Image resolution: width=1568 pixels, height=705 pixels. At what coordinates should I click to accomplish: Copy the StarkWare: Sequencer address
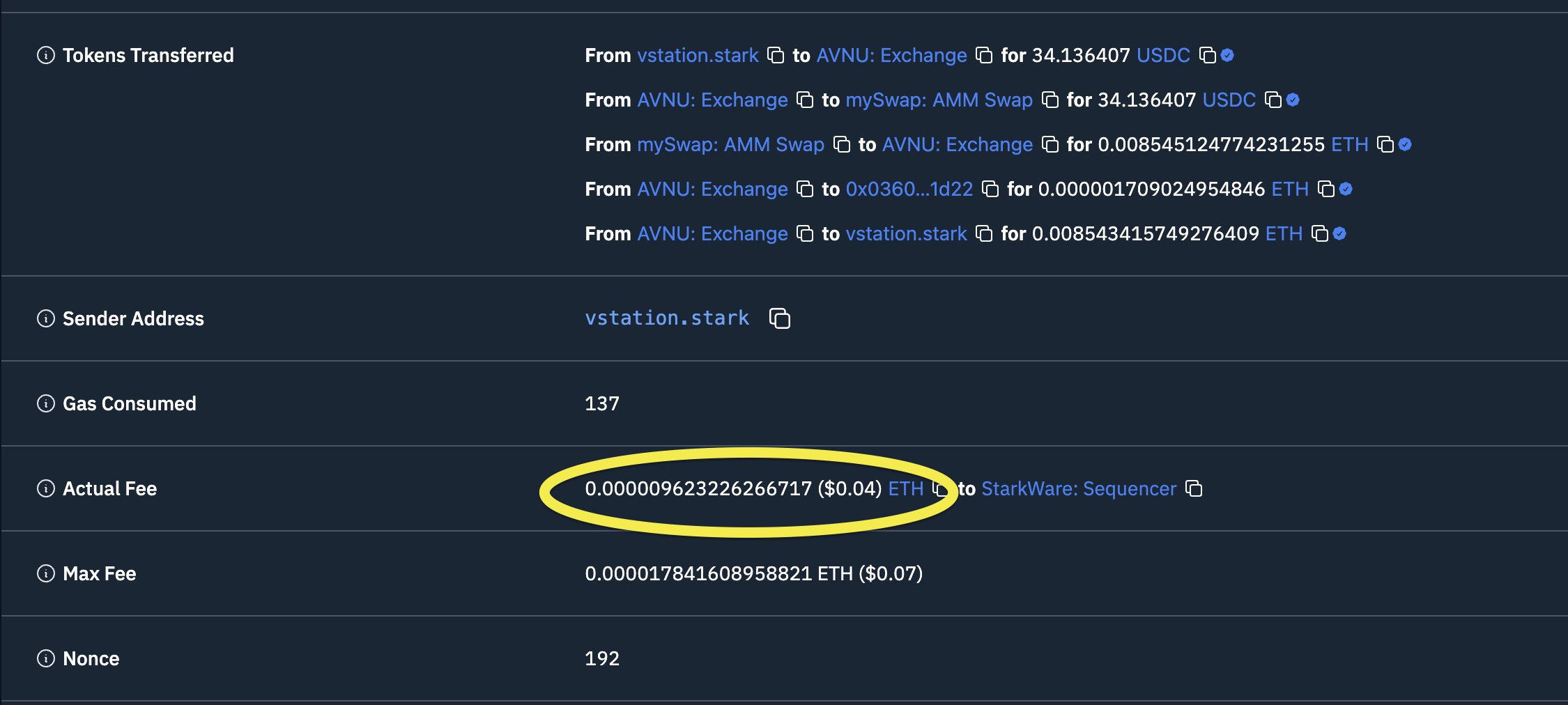coord(1193,488)
